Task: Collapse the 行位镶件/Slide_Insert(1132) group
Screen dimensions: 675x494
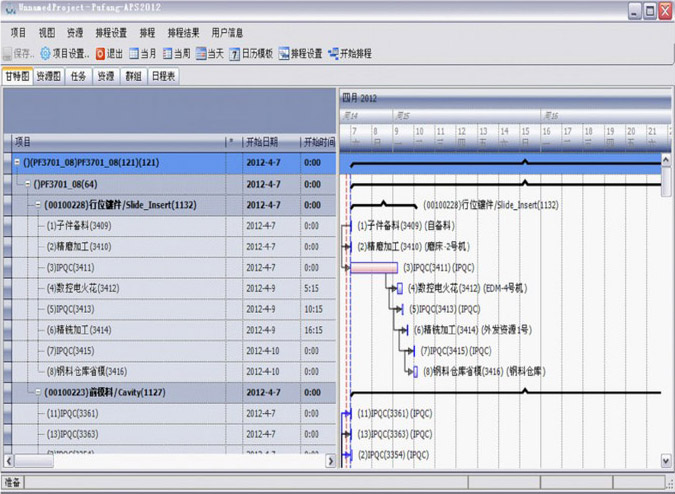Action: click(38, 204)
